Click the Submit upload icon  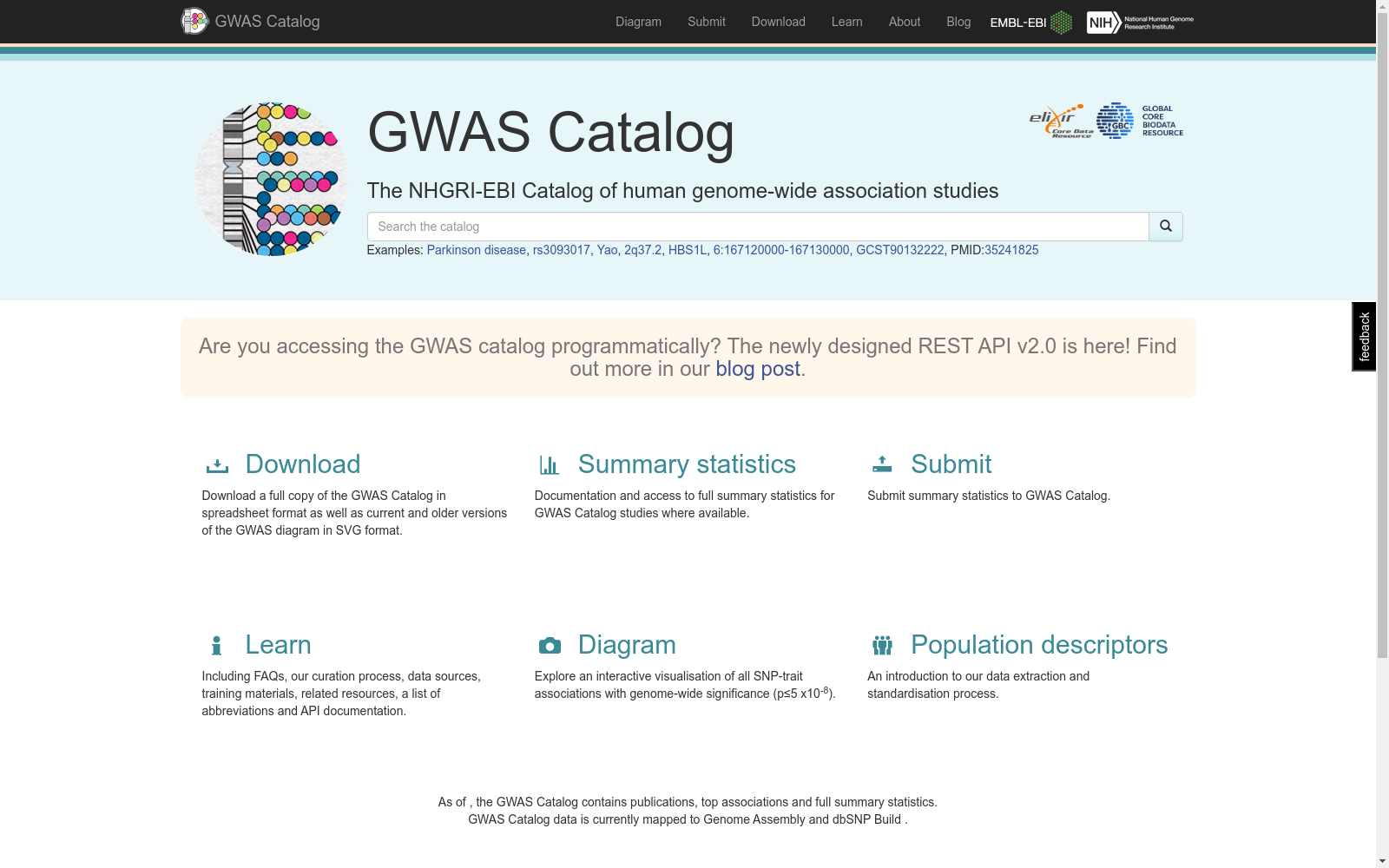(882, 464)
